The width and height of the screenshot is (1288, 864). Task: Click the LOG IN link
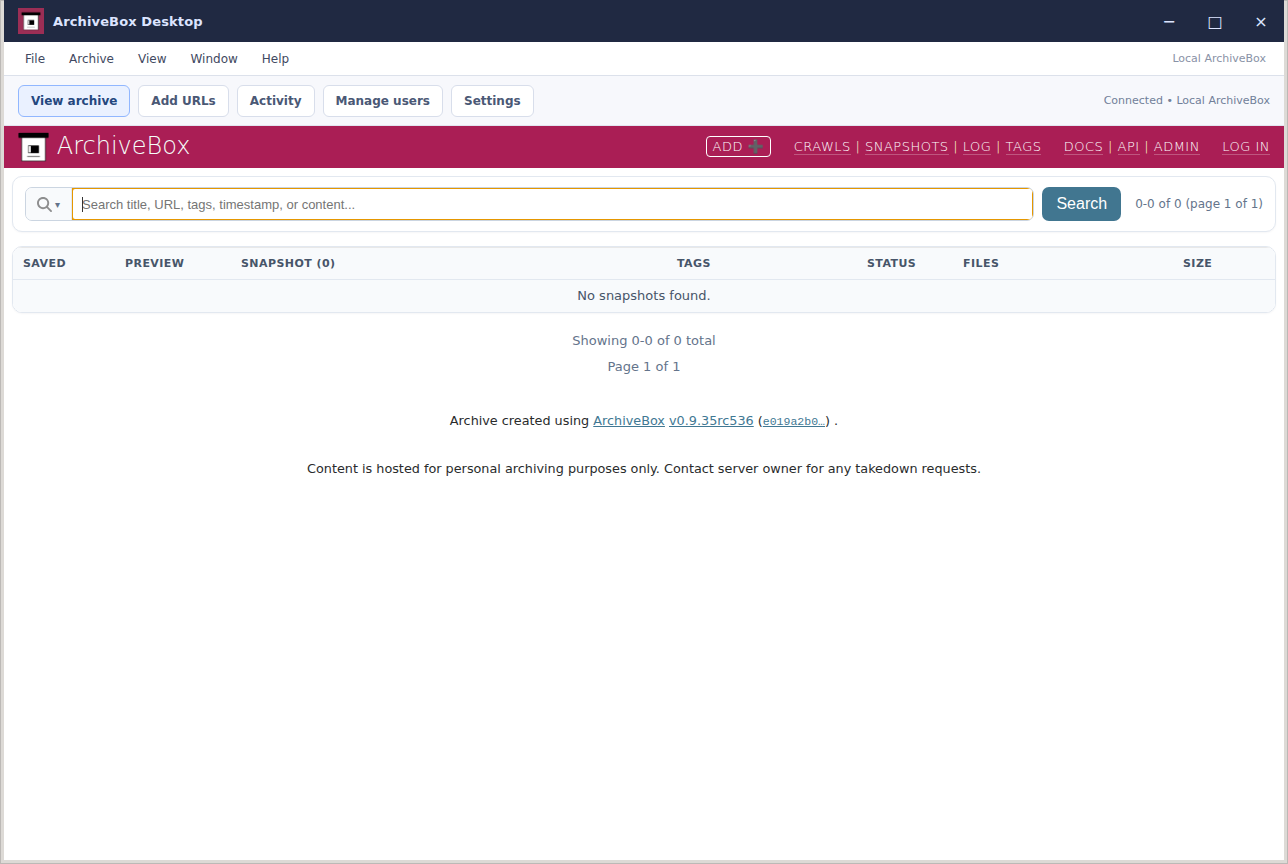point(1246,147)
